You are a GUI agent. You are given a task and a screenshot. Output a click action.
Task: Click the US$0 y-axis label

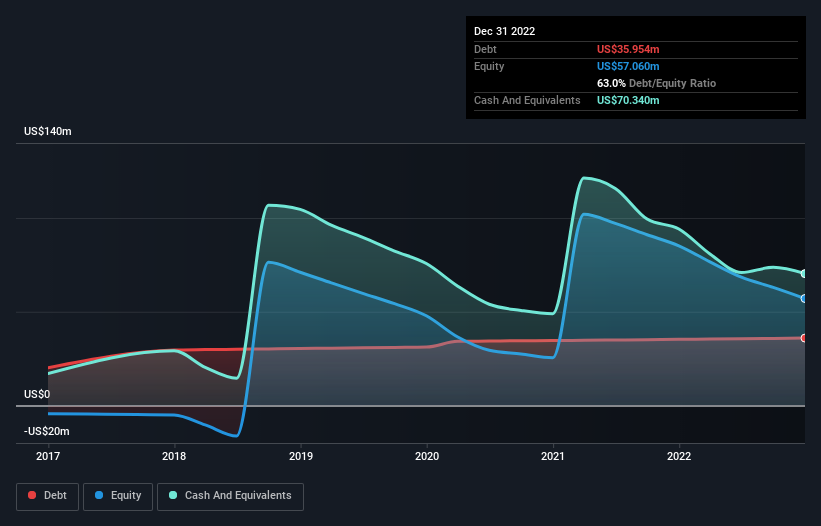click(37, 394)
